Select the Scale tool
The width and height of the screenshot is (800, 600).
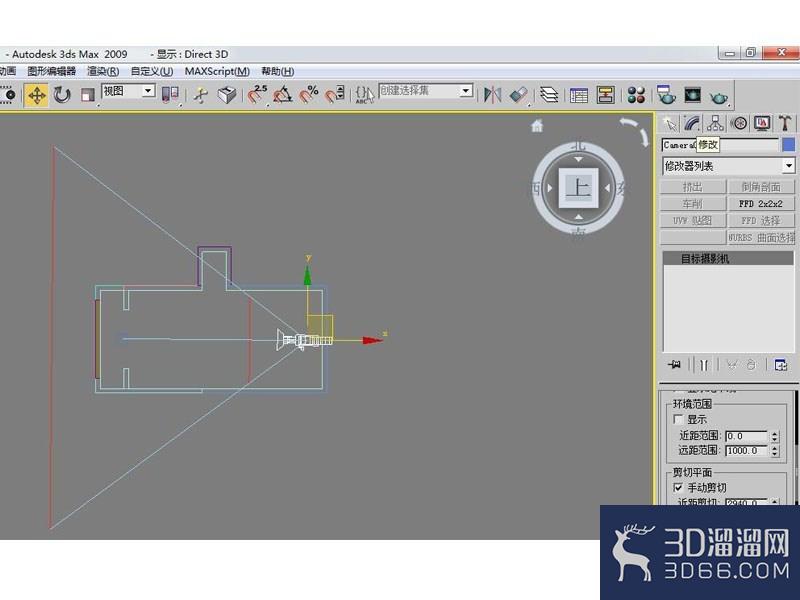[88, 95]
